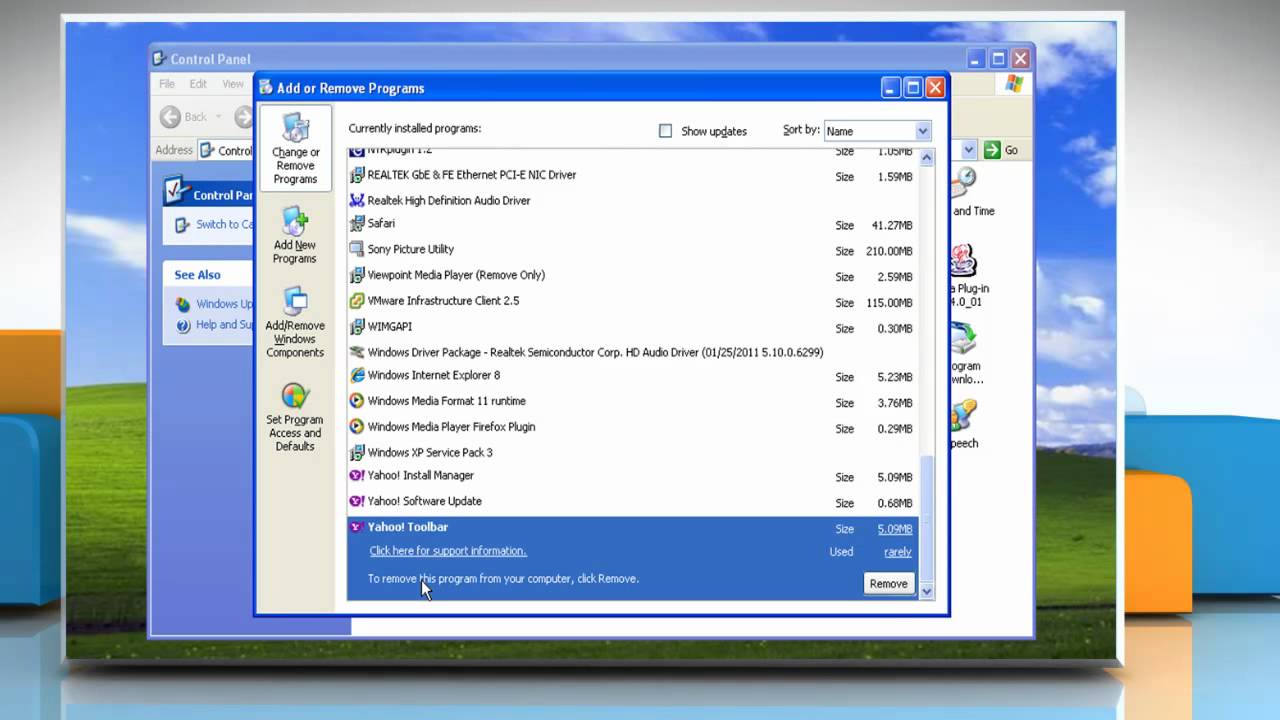
Task: Click the Sony Picture Utility icon
Action: [357, 249]
